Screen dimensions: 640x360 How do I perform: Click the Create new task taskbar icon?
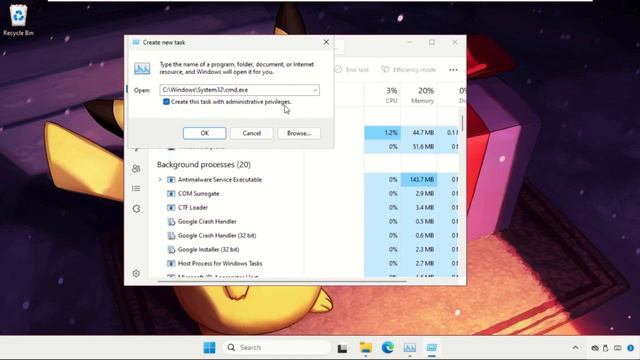coord(432,347)
